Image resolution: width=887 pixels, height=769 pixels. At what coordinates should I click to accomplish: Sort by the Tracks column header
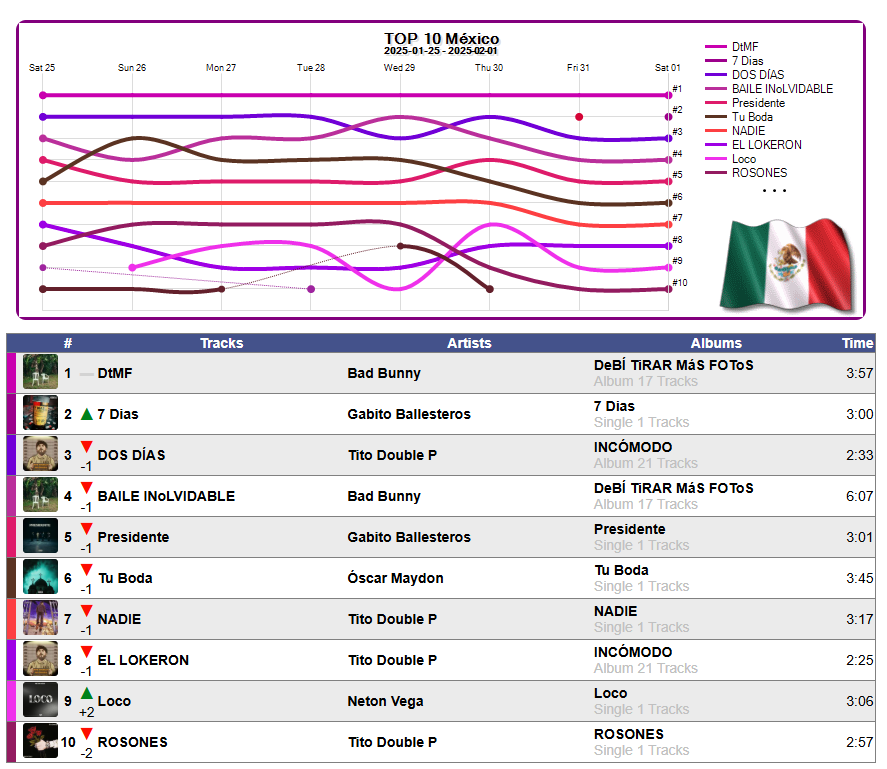tap(222, 343)
